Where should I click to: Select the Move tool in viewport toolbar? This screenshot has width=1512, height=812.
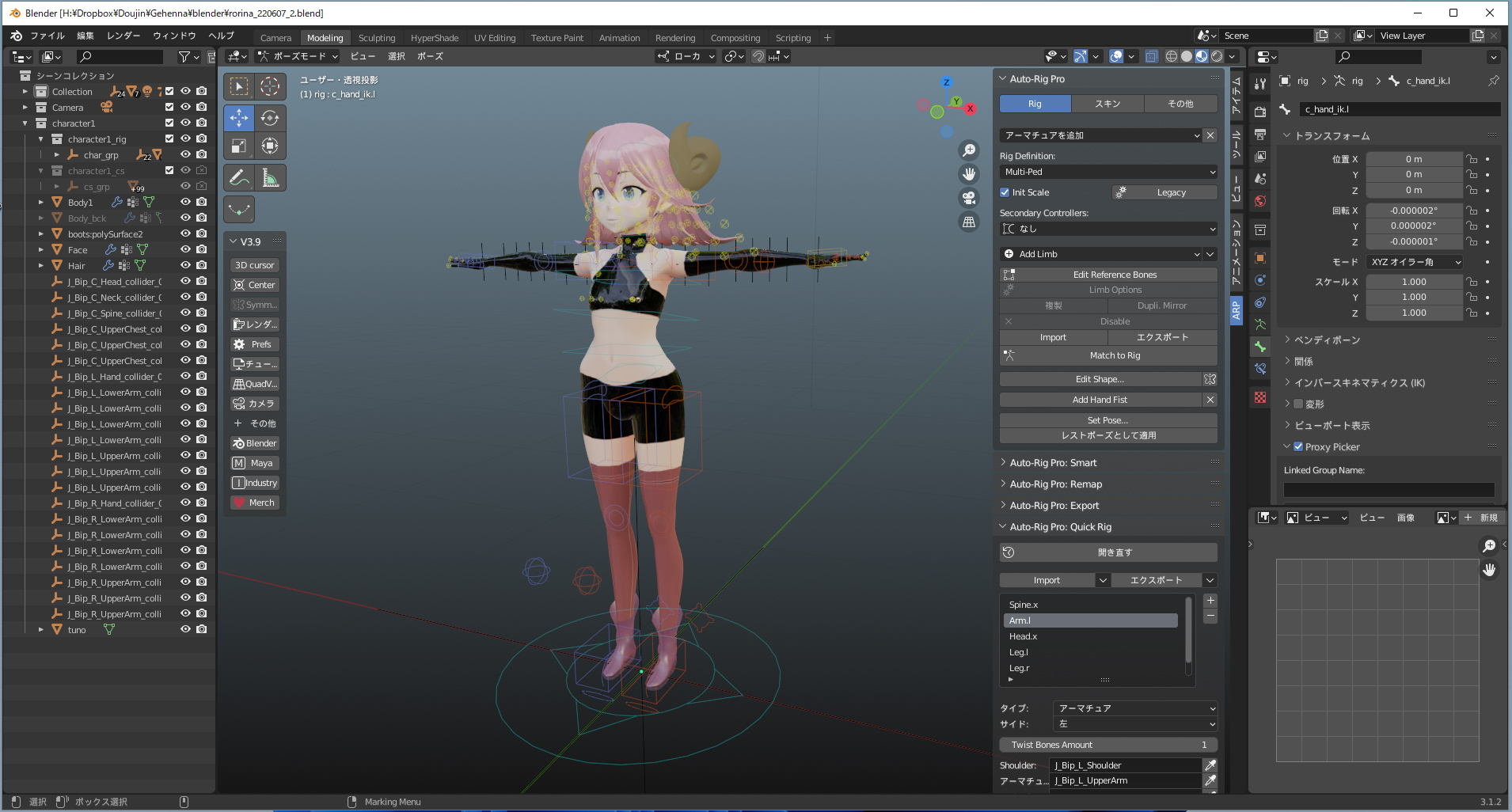coord(239,118)
